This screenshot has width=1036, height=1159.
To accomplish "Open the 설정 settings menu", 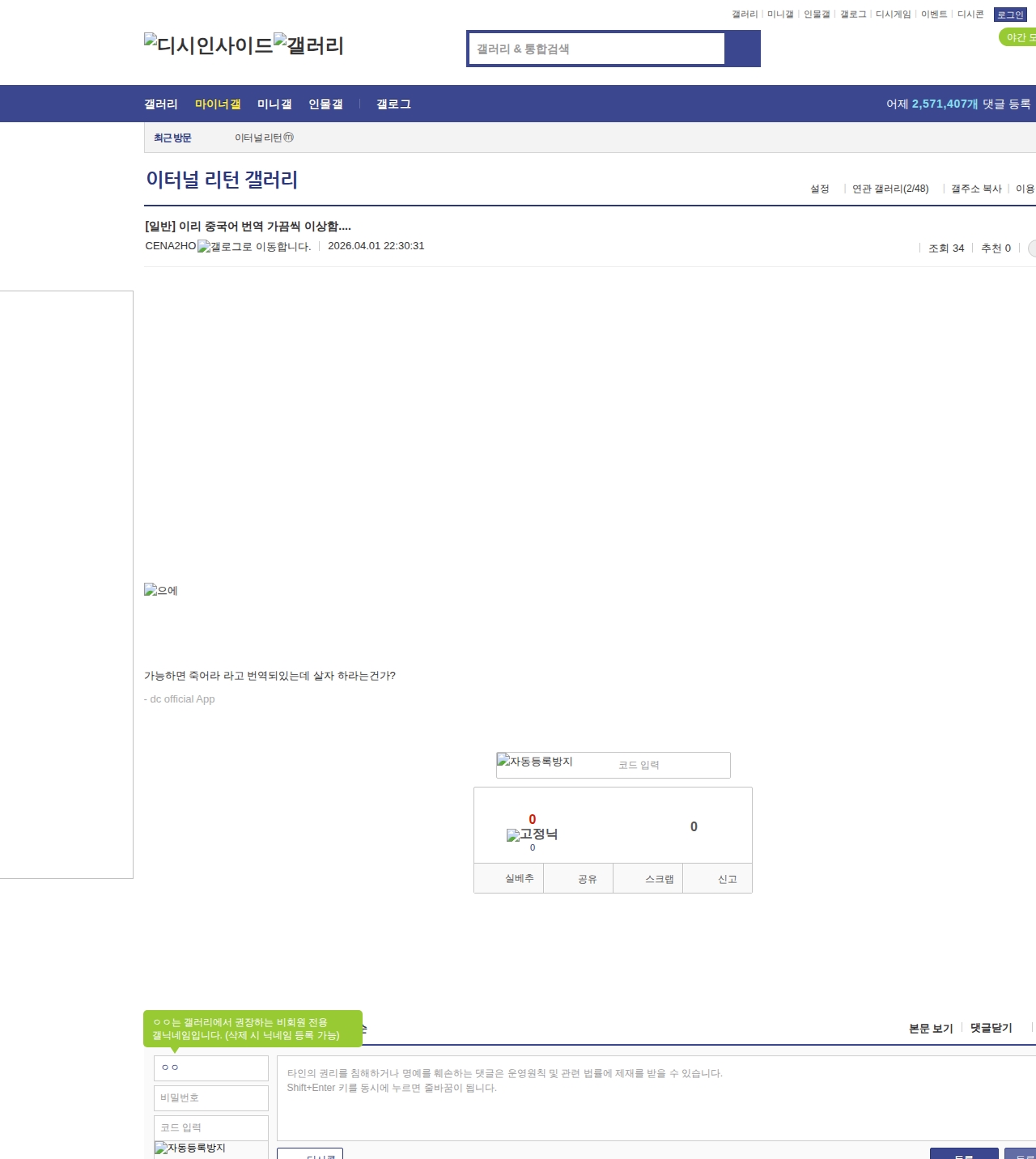I will tap(820, 189).
